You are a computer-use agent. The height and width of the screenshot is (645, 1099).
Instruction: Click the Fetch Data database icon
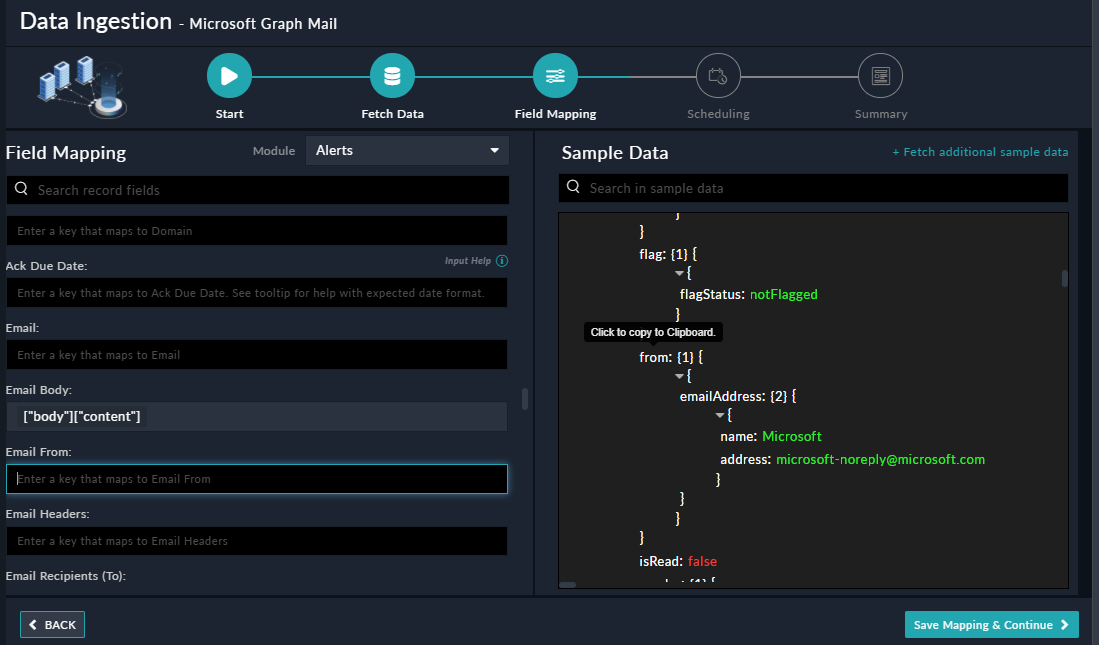coord(392,76)
